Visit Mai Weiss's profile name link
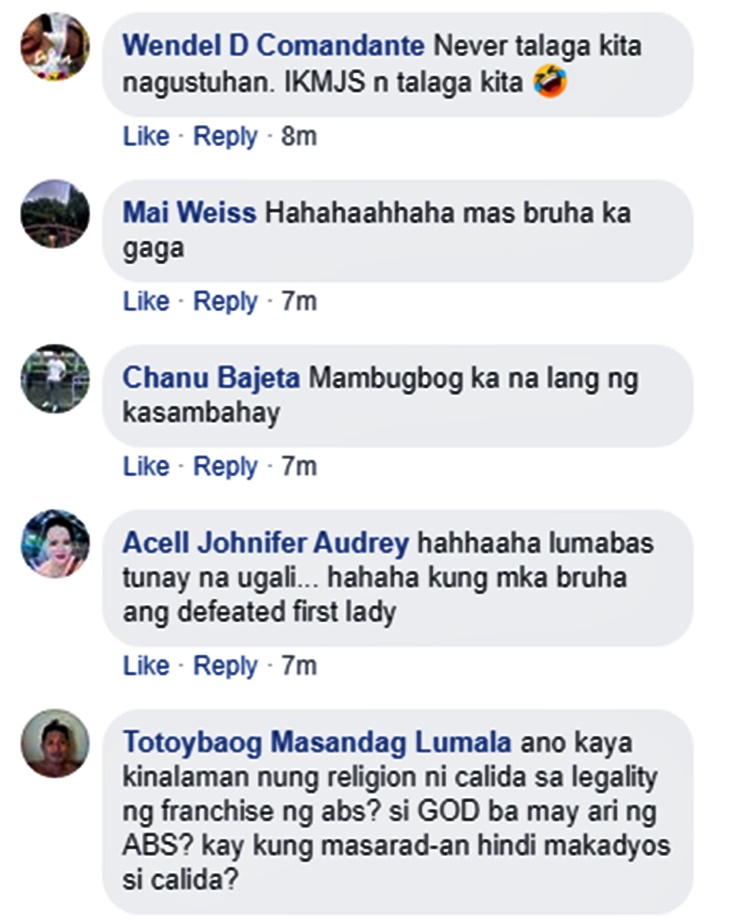The image size is (750, 924). (x=189, y=213)
